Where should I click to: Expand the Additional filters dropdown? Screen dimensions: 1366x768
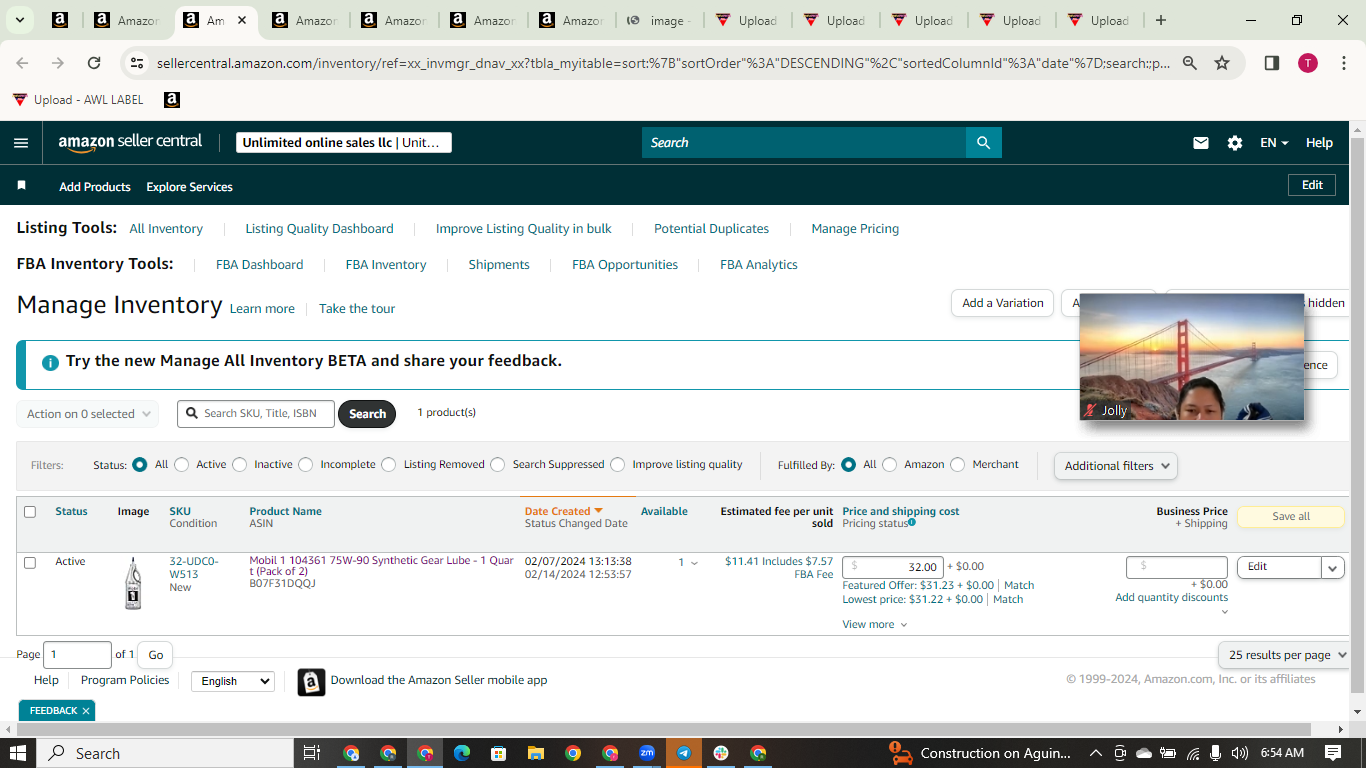point(1115,466)
